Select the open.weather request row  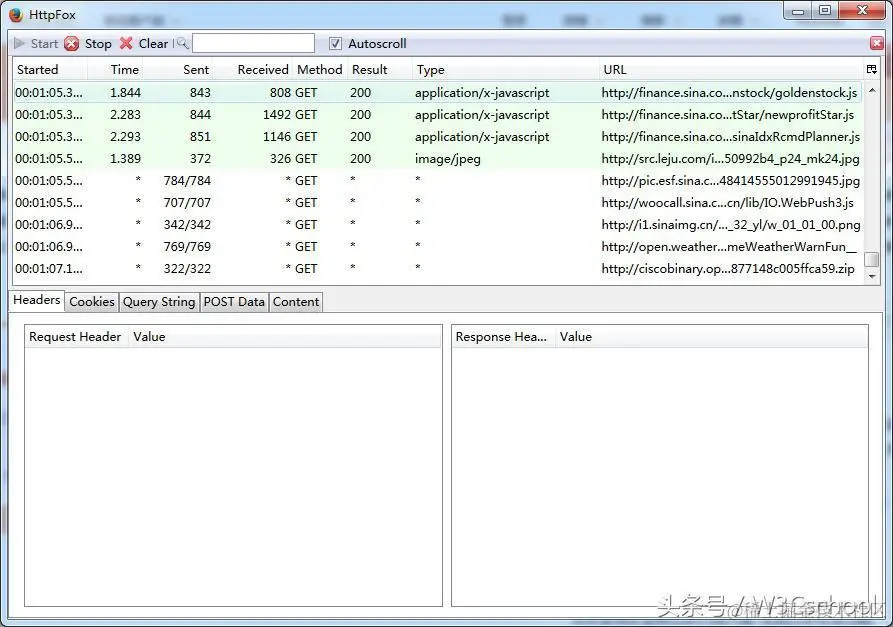[x=437, y=247]
